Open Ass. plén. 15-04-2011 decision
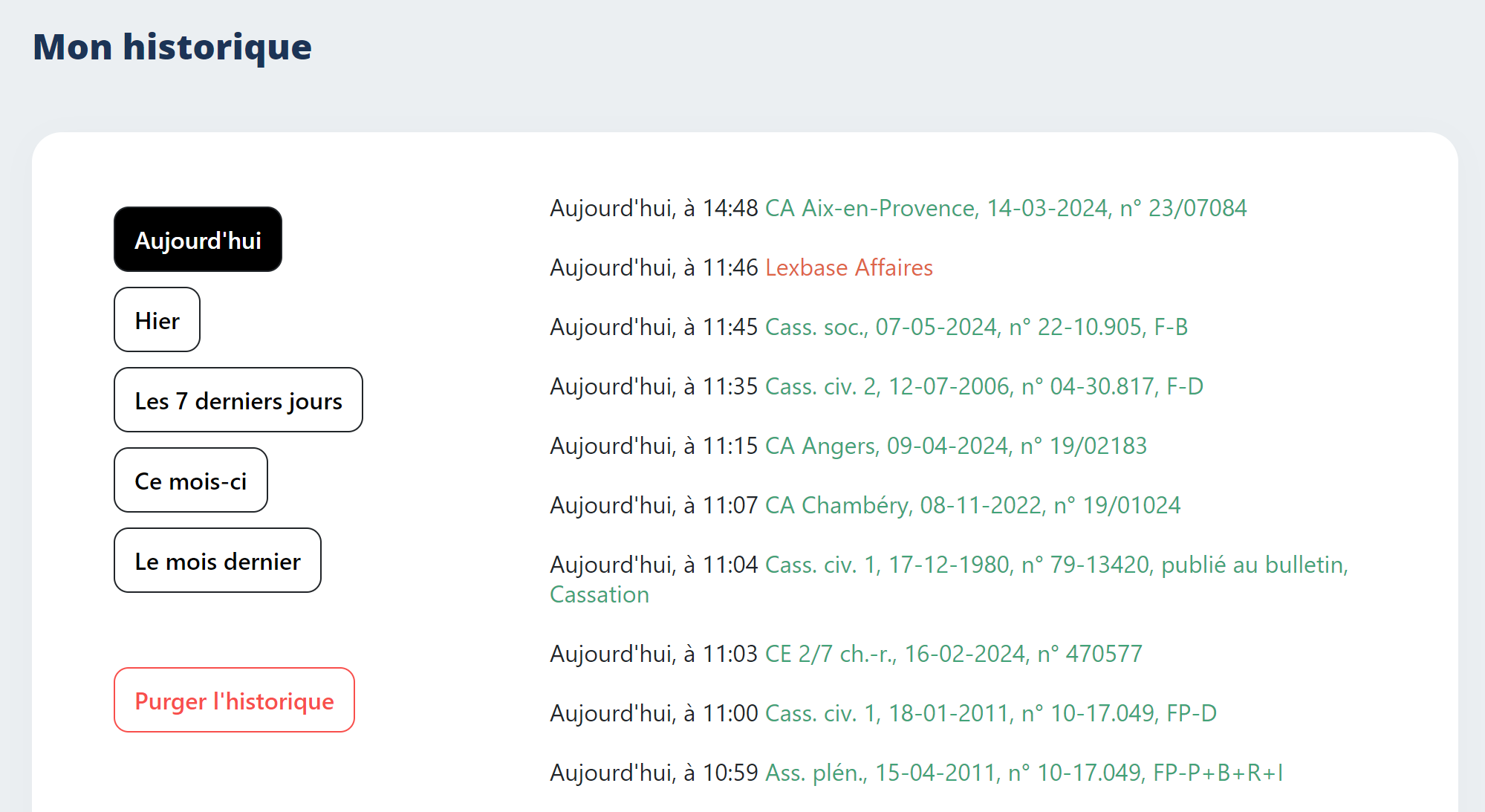The height and width of the screenshot is (812, 1485). [x=1024, y=773]
